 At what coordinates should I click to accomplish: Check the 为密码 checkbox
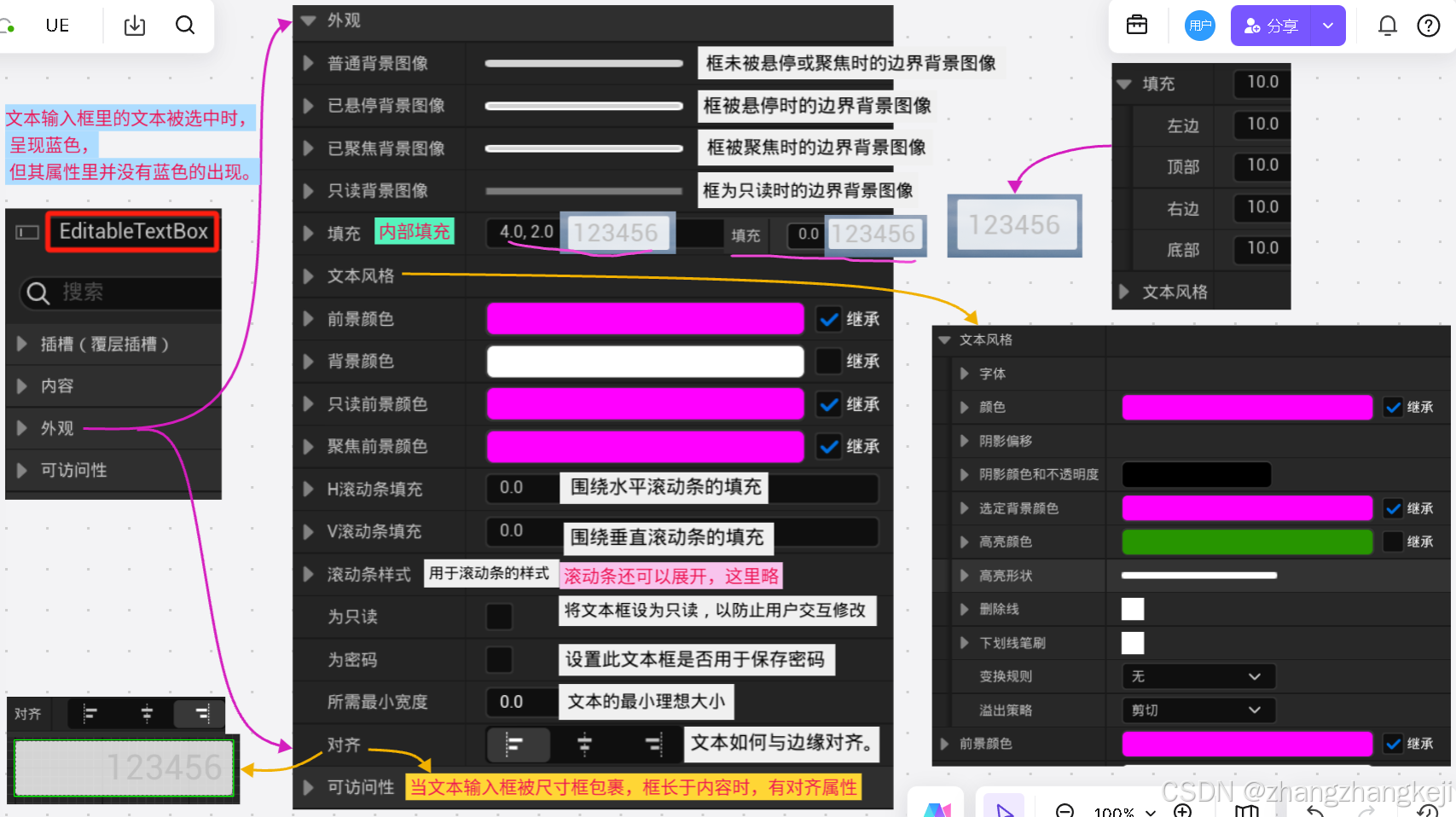(x=499, y=659)
